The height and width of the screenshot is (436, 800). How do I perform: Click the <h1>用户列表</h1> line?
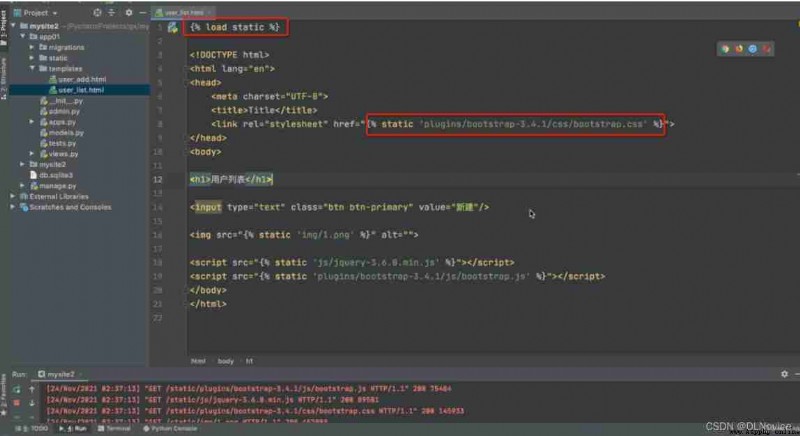(x=231, y=179)
